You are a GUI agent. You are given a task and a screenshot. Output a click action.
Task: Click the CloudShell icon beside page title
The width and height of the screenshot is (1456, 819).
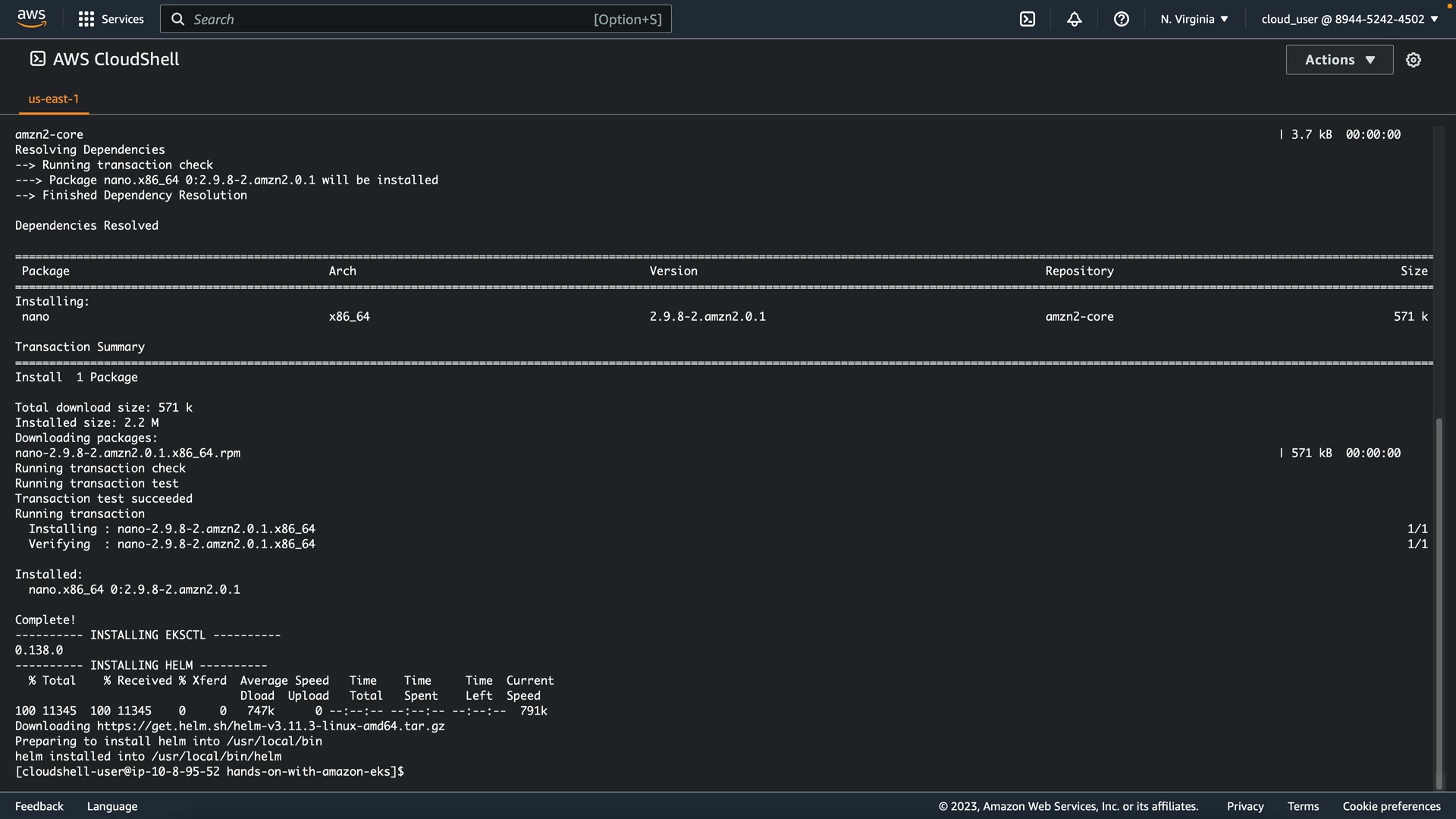(37, 59)
